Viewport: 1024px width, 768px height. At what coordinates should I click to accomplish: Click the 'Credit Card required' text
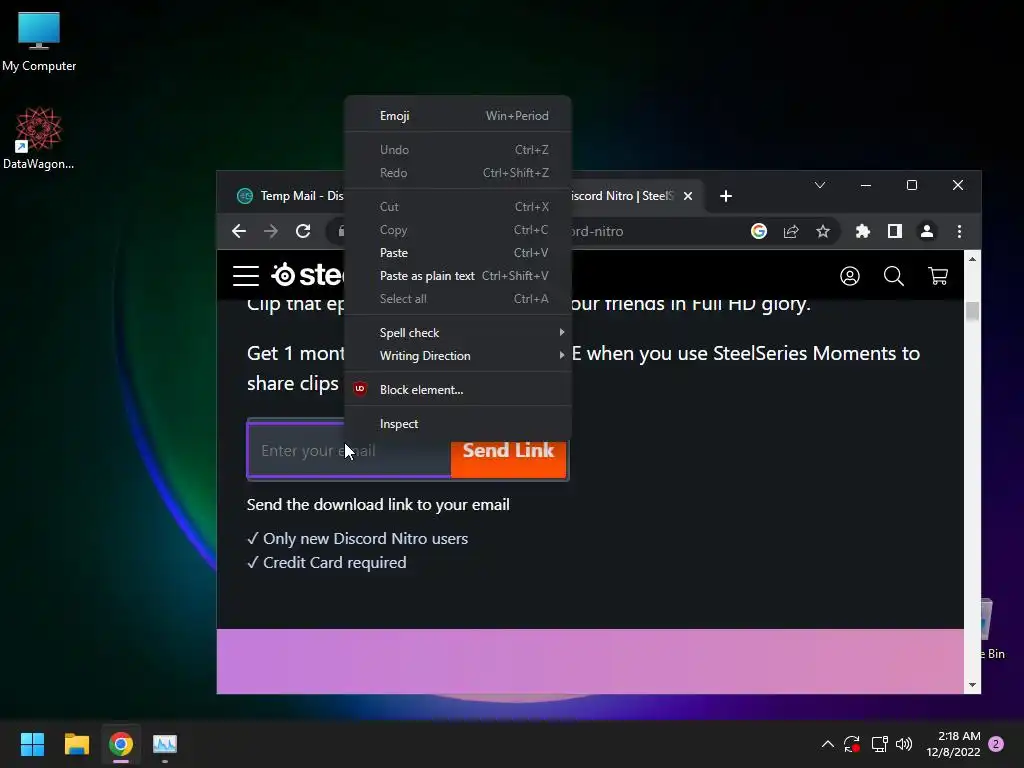(334, 563)
